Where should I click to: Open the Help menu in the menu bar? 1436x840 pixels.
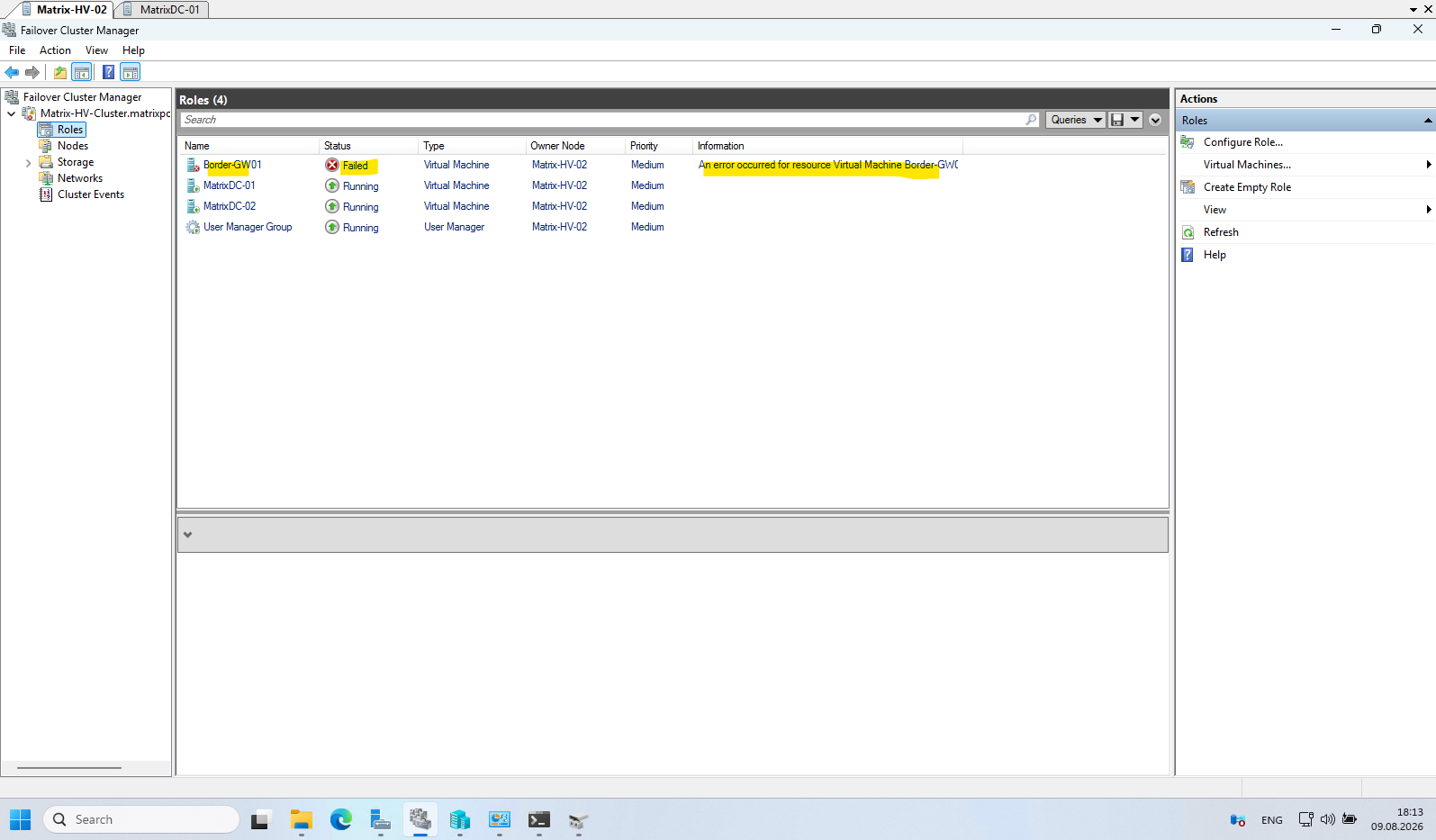click(133, 50)
